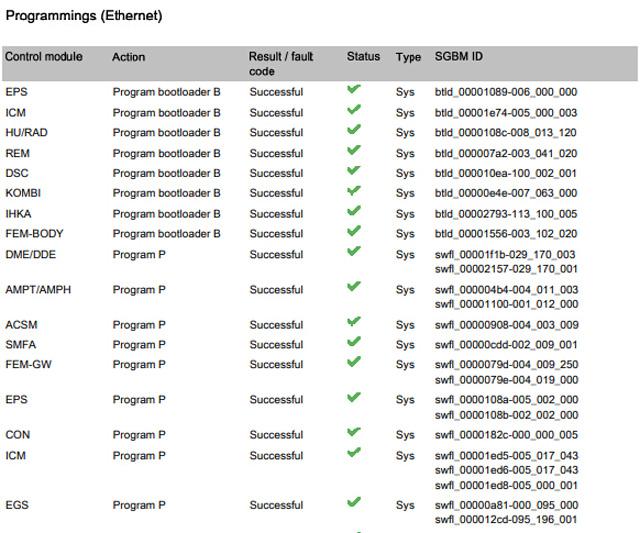The width and height of the screenshot is (640, 533).
Task: Click the green checkmark in the DSC row
Action: point(354,171)
